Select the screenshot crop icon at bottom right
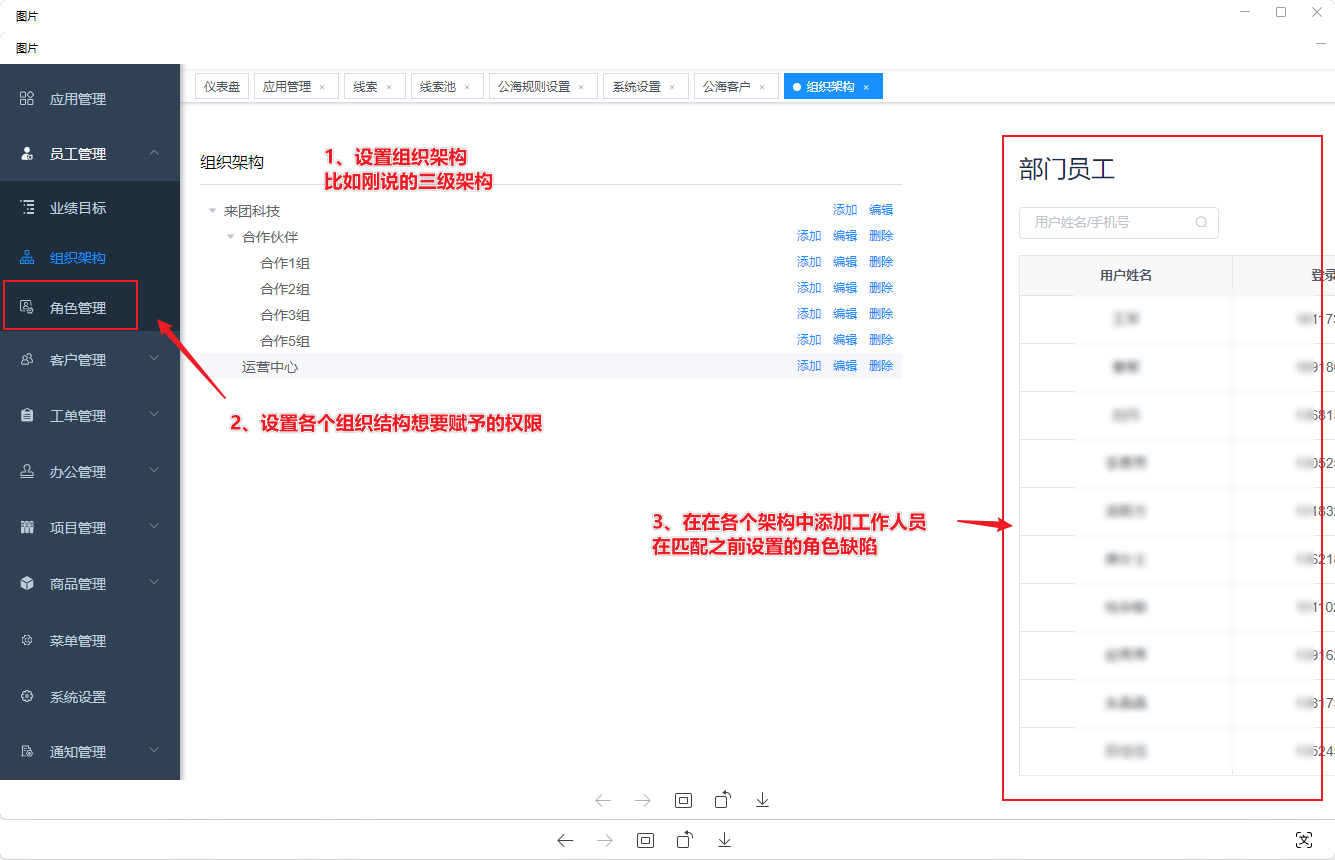Image resolution: width=1335 pixels, height=860 pixels. tap(1305, 840)
